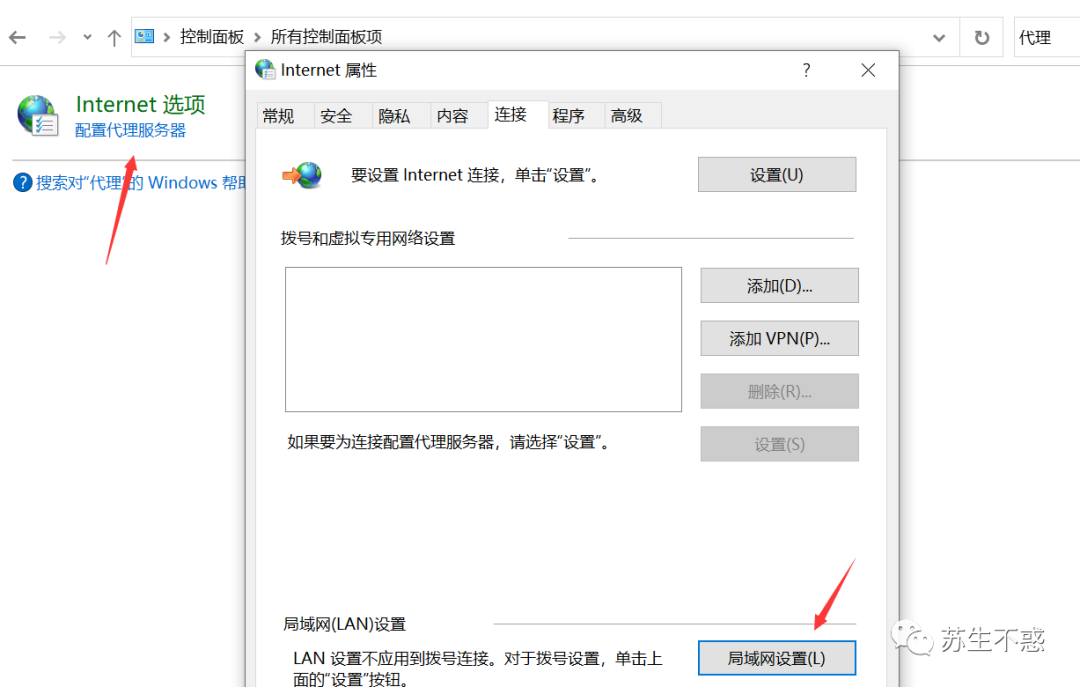The height and width of the screenshot is (687, 1080).
Task: Click the forward navigation arrow
Action: [57, 37]
